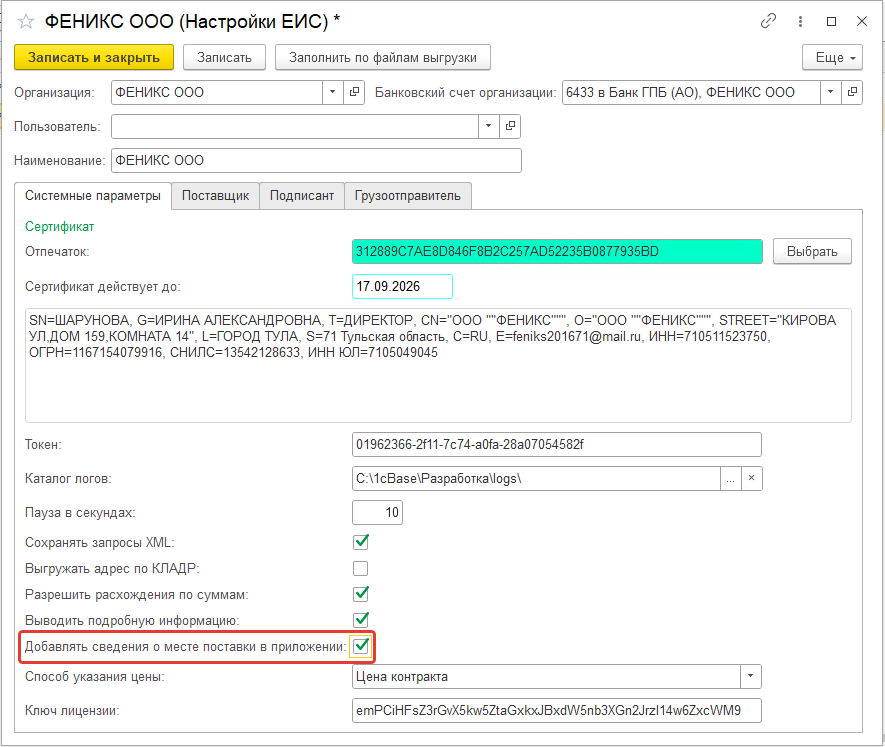Click the Записать button

pyautogui.click(x=224, y=58)
